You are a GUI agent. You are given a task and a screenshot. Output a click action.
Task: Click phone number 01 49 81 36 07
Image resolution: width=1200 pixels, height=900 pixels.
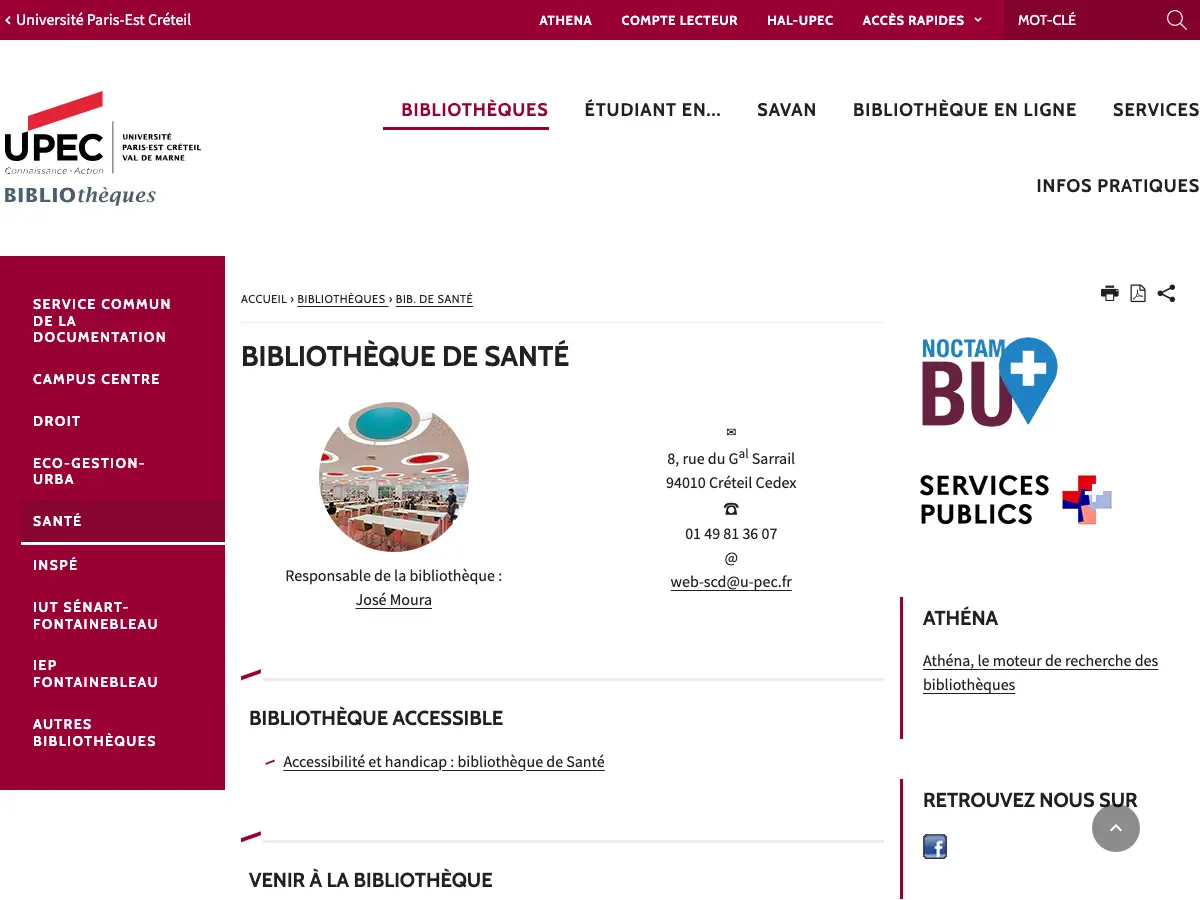731,534
